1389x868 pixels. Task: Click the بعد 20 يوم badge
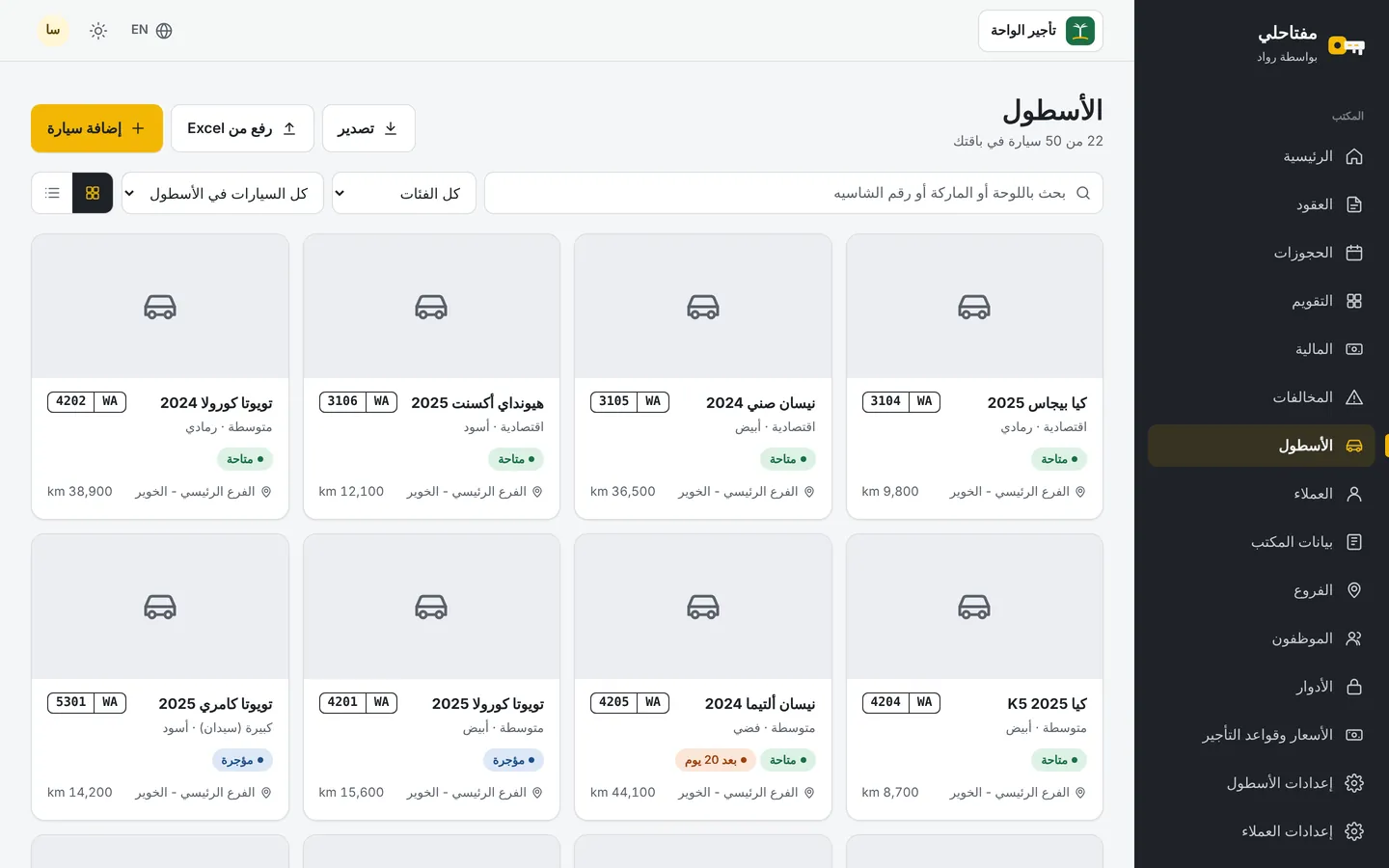[x=716, y=760]
